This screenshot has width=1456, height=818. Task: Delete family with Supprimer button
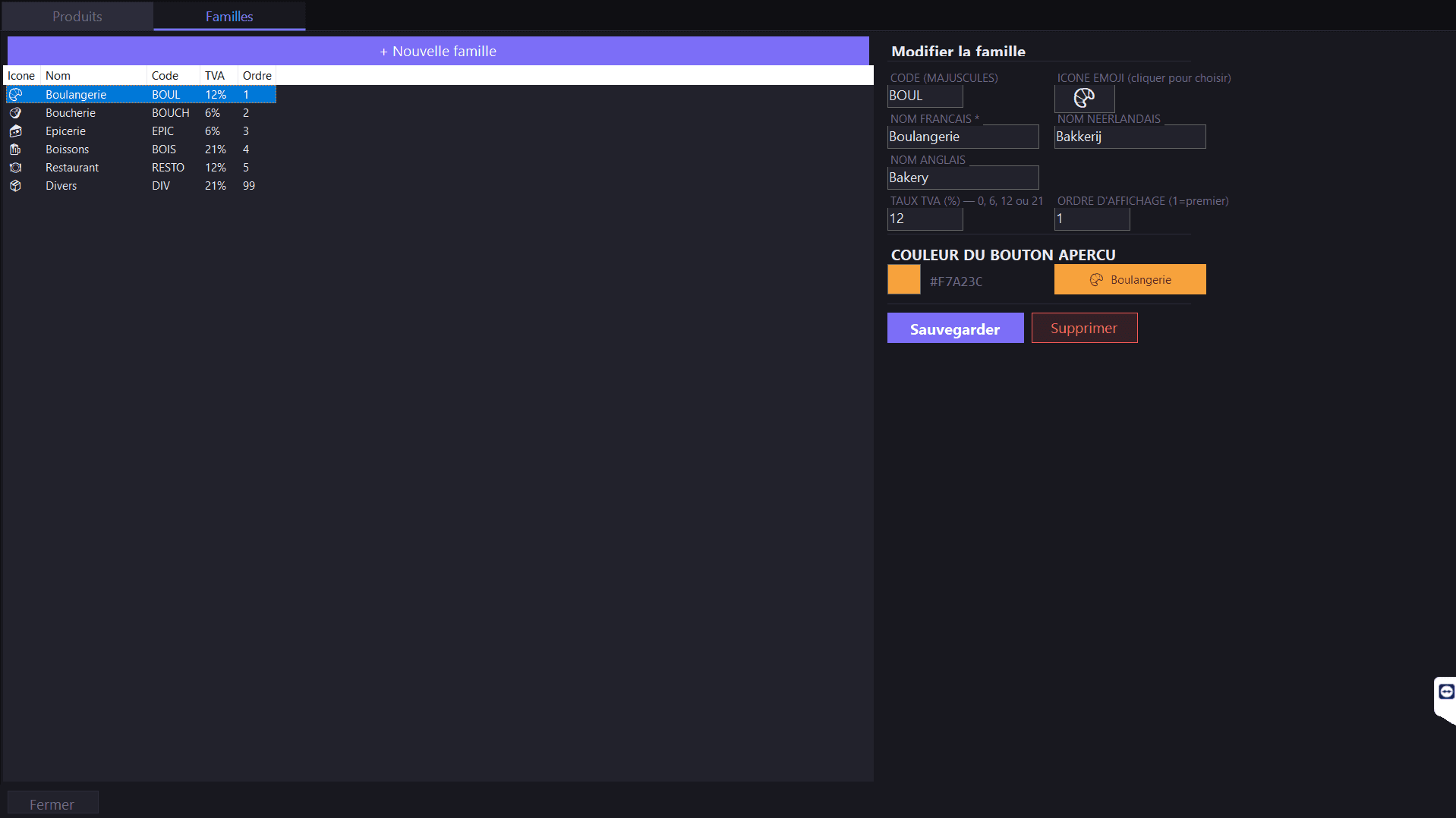(1084, 328)
